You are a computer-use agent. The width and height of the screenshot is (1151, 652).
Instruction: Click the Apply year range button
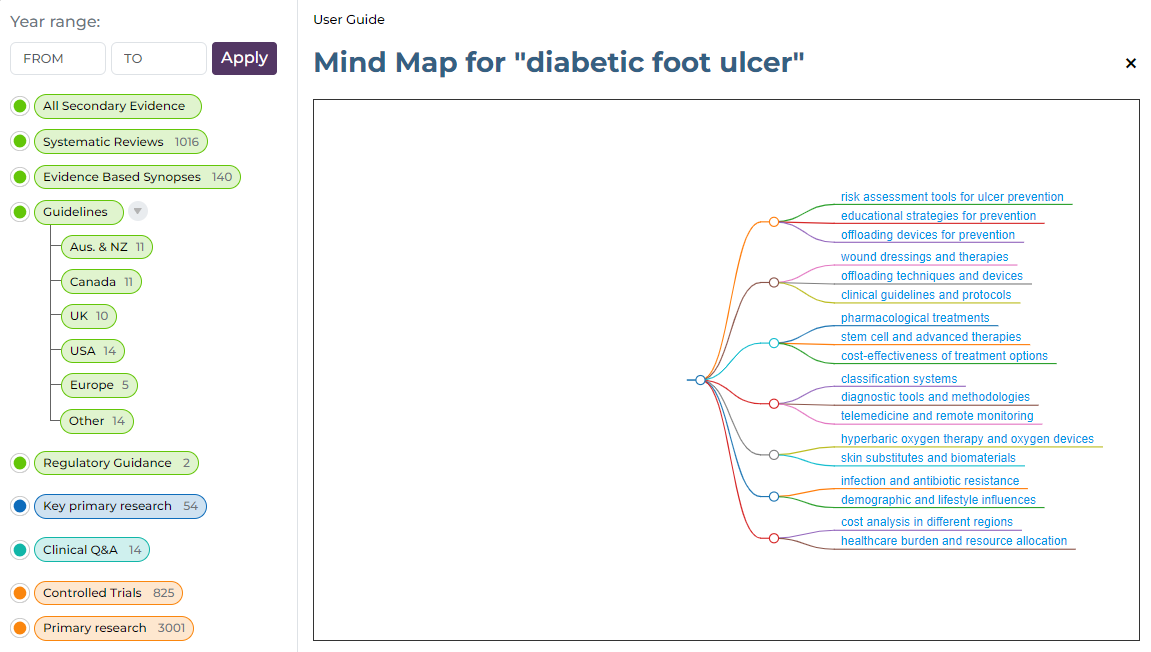pyautogui.click(x=244, y=58)
